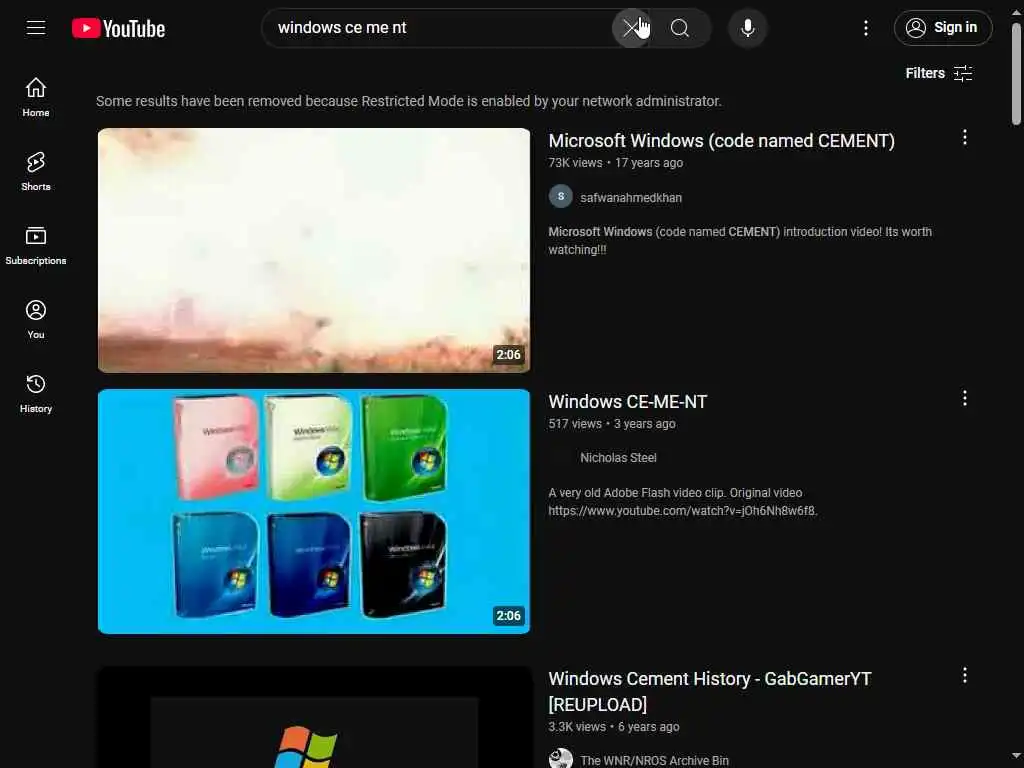This screenshot has width=1024, height=768.
Task: Clear the search query with the X button
Action: coord(630,28)
